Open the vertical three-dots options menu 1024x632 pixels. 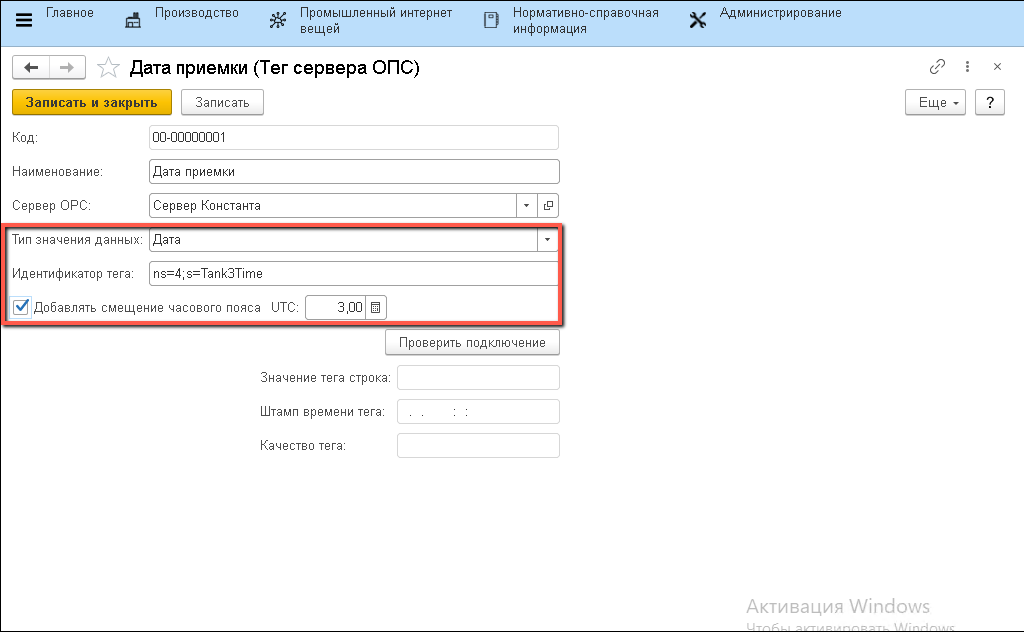tap(967, 67)
